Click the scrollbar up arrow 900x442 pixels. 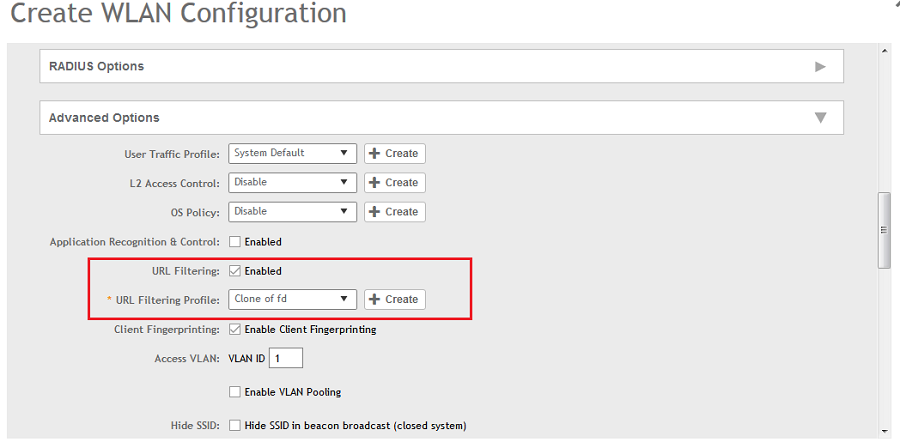(x=883, y=51)
